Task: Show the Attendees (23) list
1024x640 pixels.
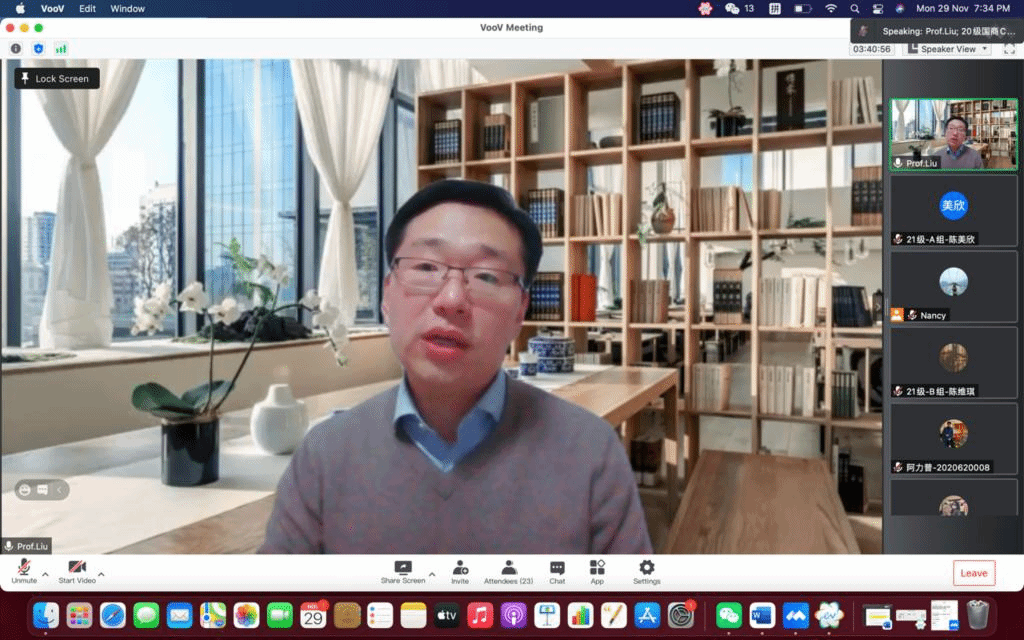Action: 508,570
